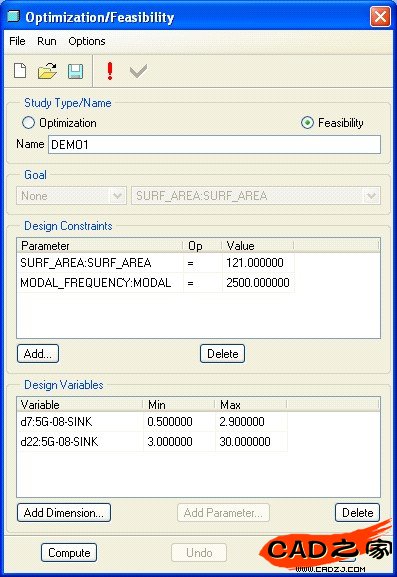Click the red exclamation mark toolbar icon
Image resolution: width=397 pixels, height=577 pixels.
(x=110, y=71)
